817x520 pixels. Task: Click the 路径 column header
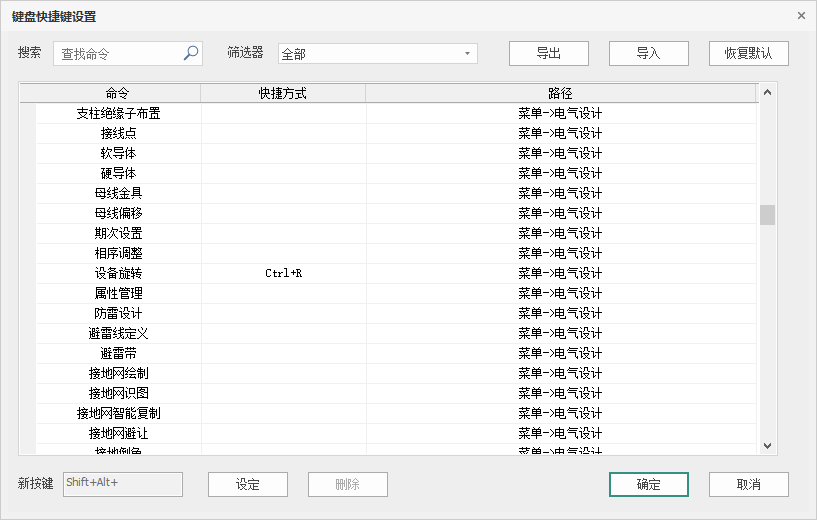(x=561, y=93)
